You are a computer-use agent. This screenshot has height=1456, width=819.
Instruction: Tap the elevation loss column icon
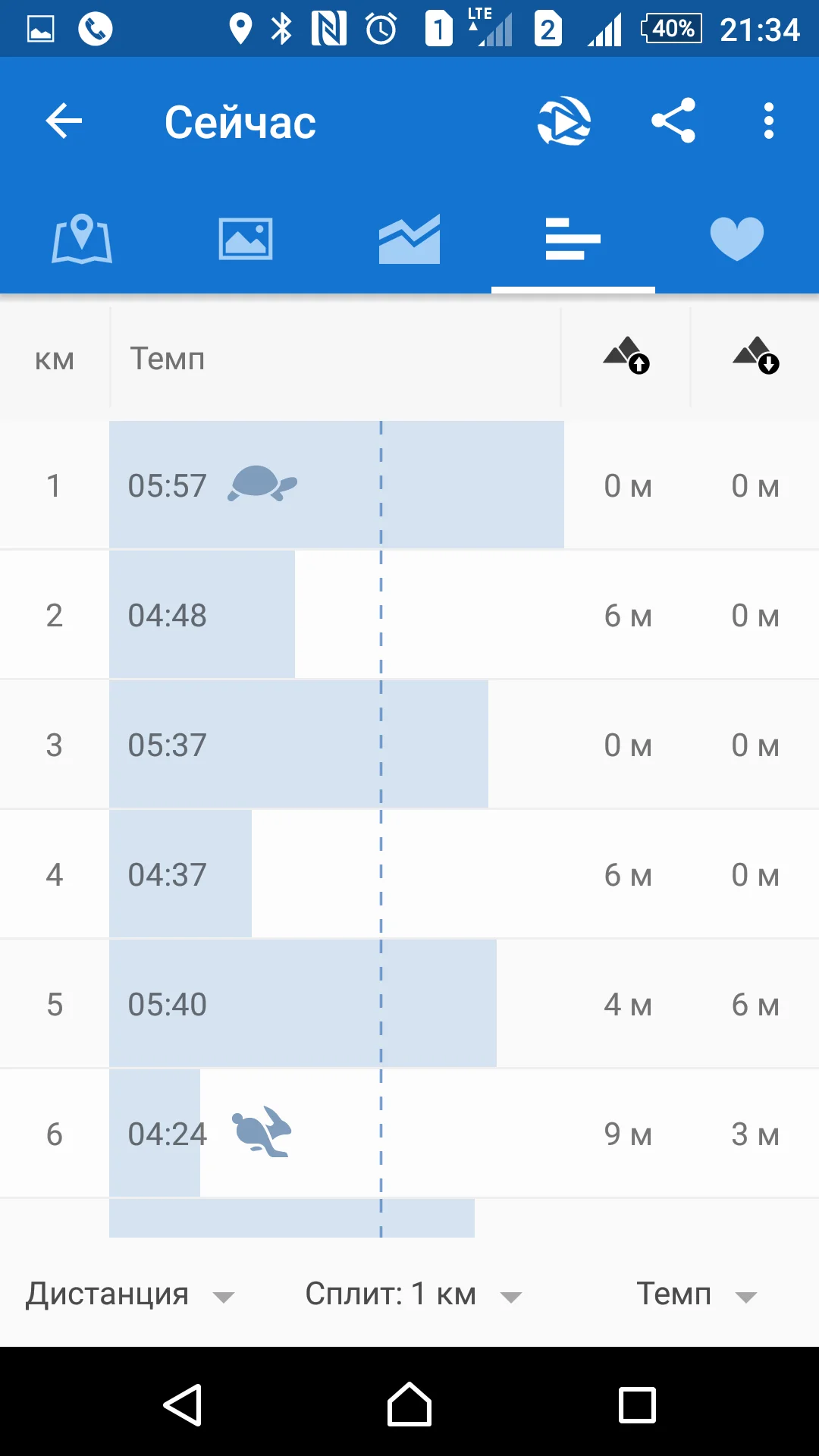[756, 356]
